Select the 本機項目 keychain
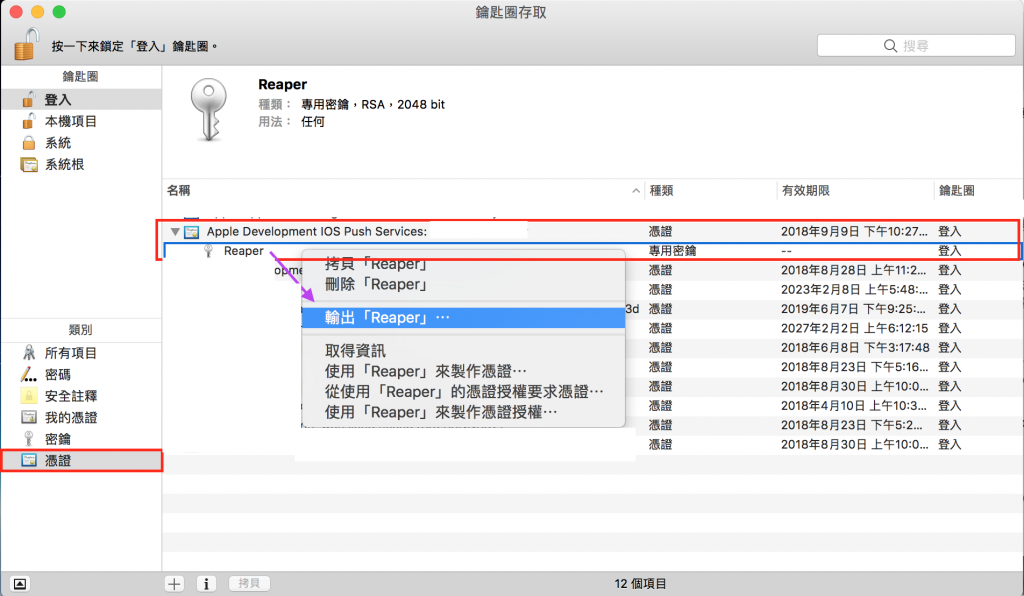Image resolution: width=1024 pixels, height=596 pixels. pyautogui.click(x=81, y=121)
